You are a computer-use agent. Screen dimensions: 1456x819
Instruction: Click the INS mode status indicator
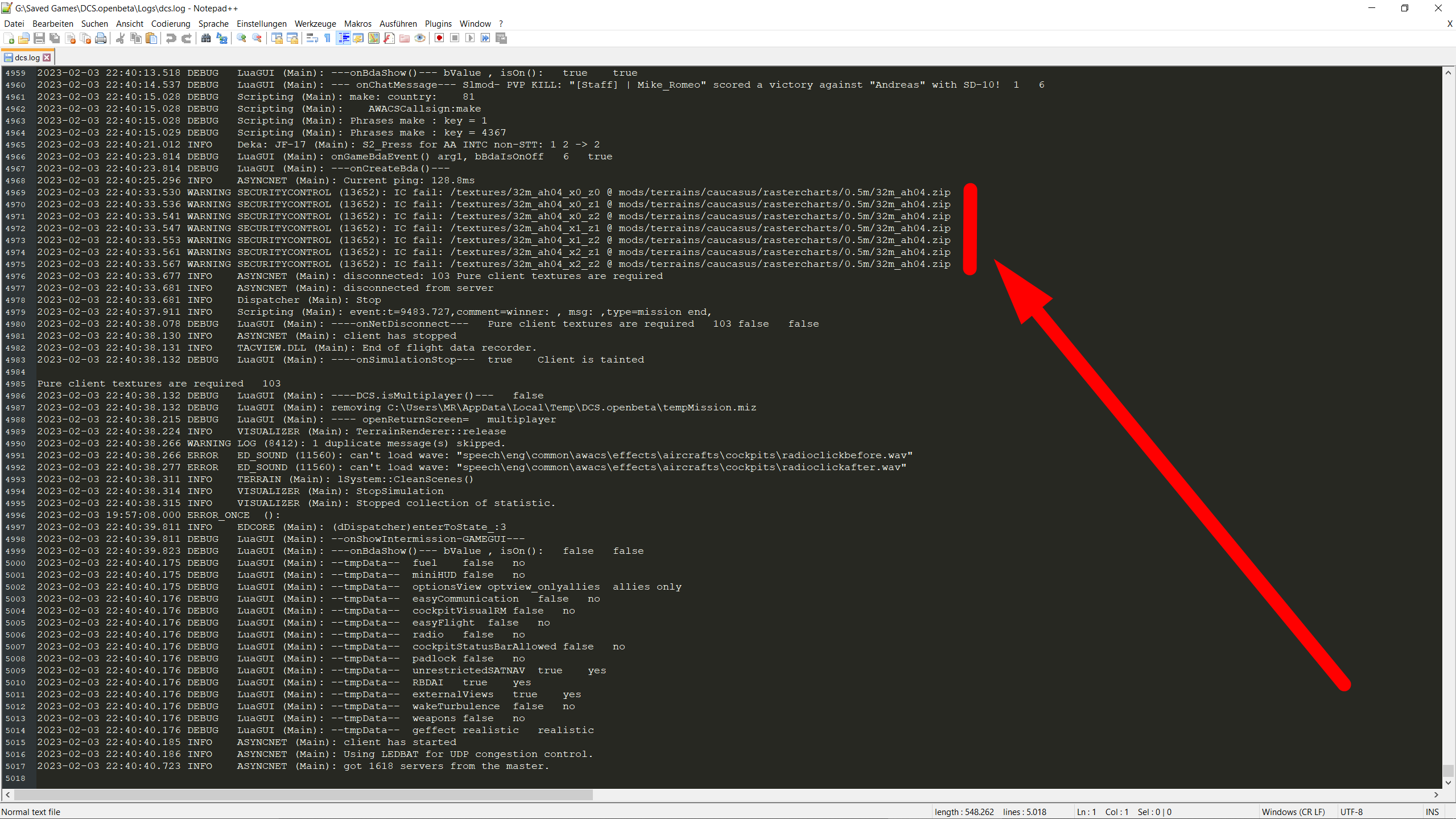[1432, 812]
